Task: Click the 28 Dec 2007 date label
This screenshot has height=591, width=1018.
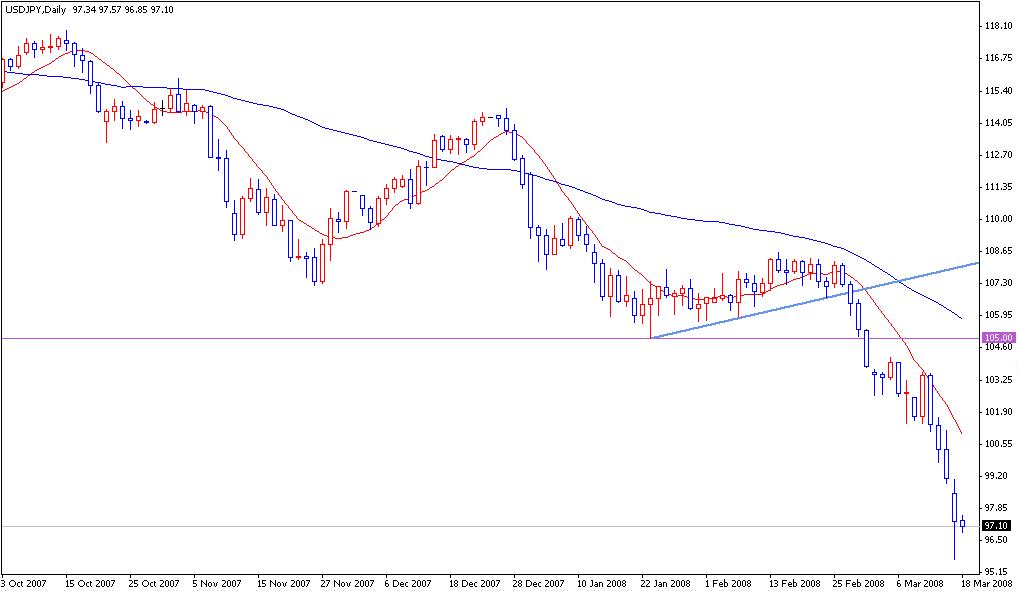Action: (x=539, y=583)
